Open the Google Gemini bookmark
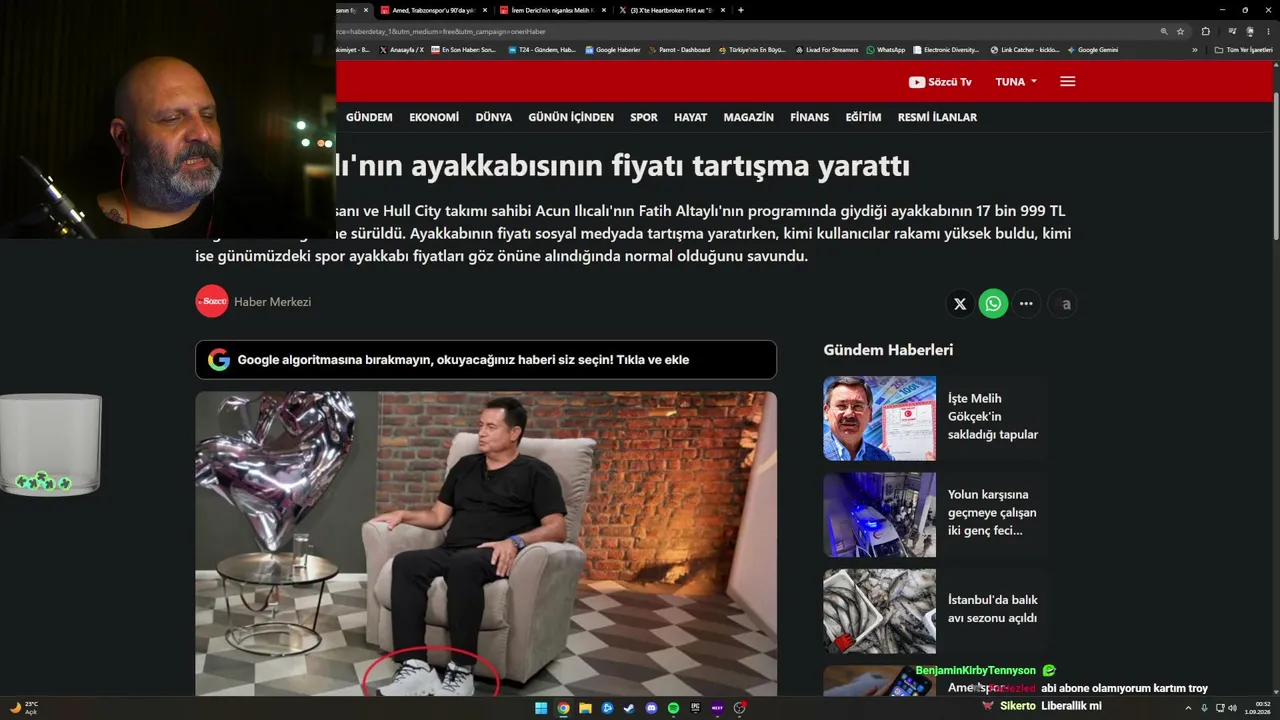This screenshot has width=1280, height=720. point(1093,50)
